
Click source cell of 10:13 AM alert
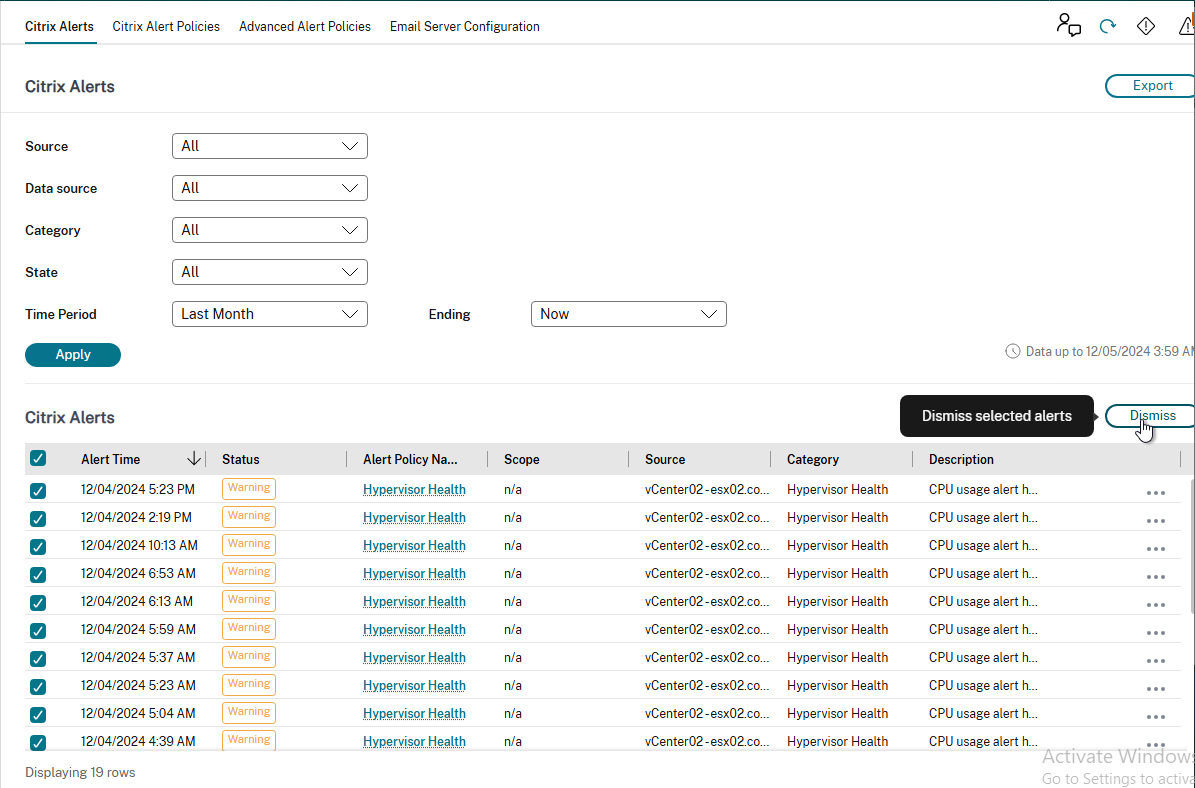(x=706, y=546)
